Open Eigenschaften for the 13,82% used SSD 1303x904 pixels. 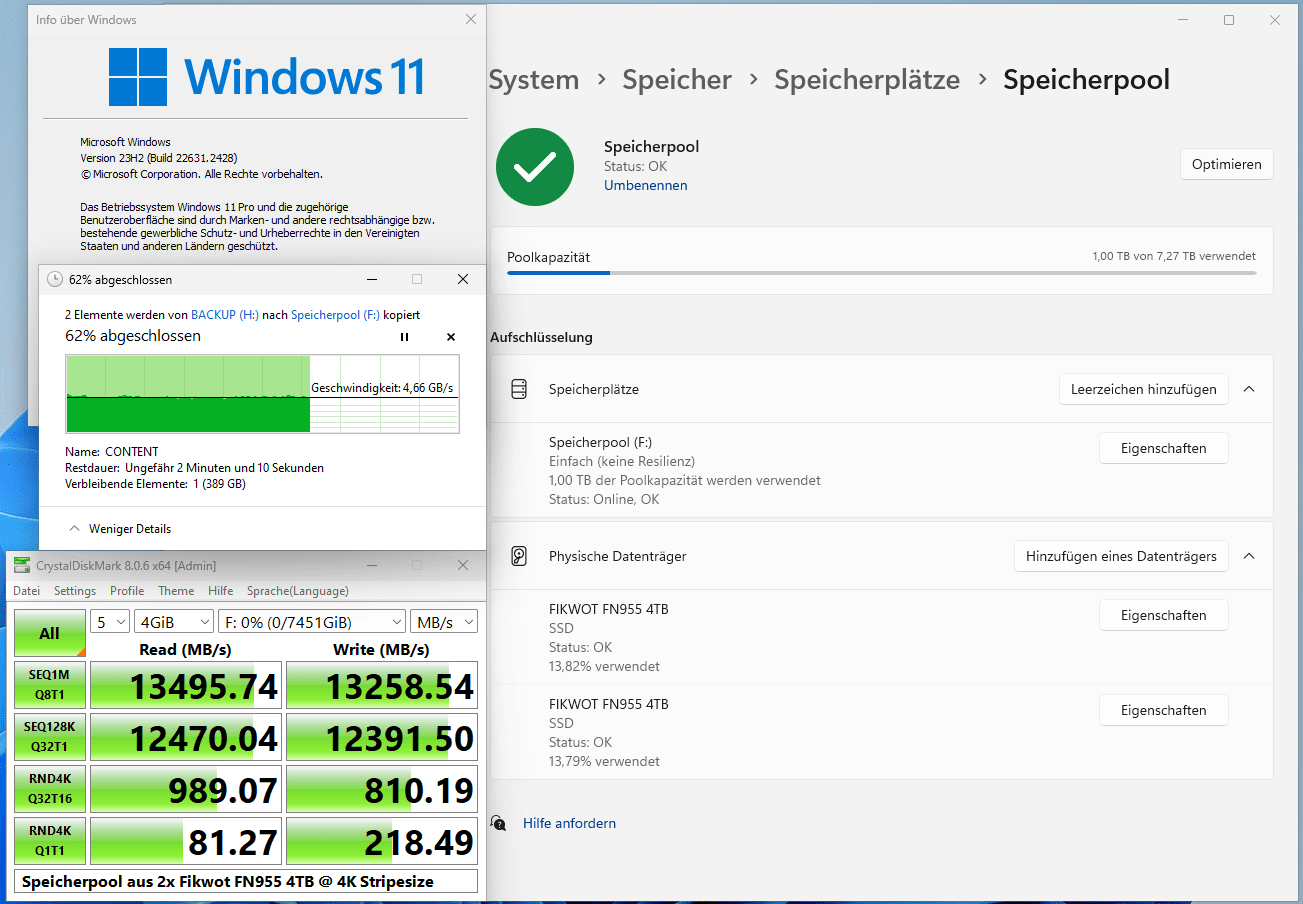[x=1163, y=615]
